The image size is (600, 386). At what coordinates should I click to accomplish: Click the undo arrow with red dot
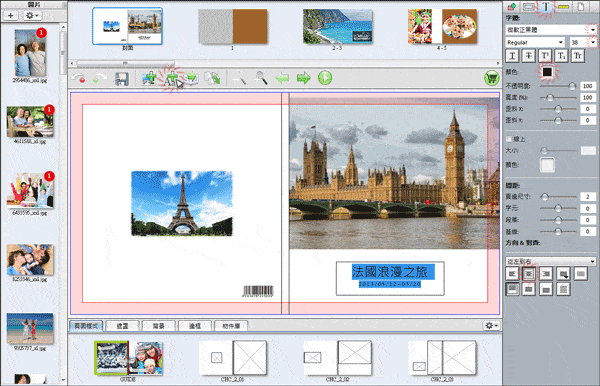pos(78,78)
